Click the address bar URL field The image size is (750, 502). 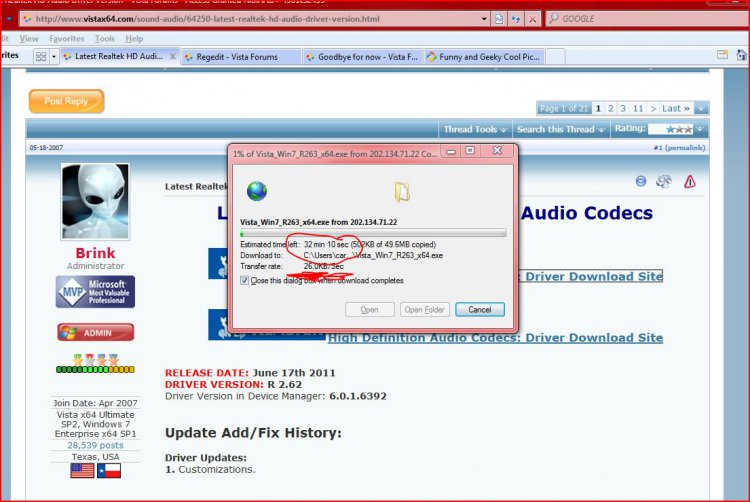point(256,19)
